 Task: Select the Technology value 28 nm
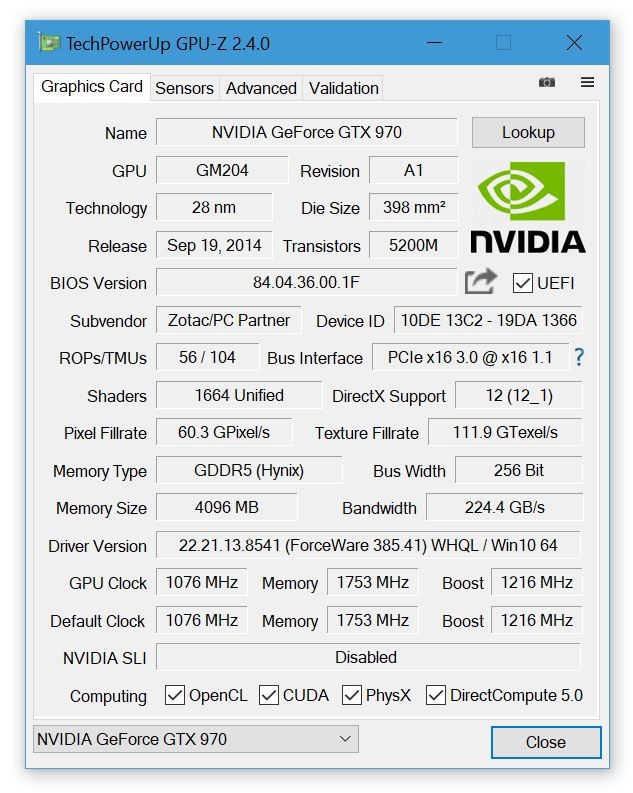[x=214, y=207]
